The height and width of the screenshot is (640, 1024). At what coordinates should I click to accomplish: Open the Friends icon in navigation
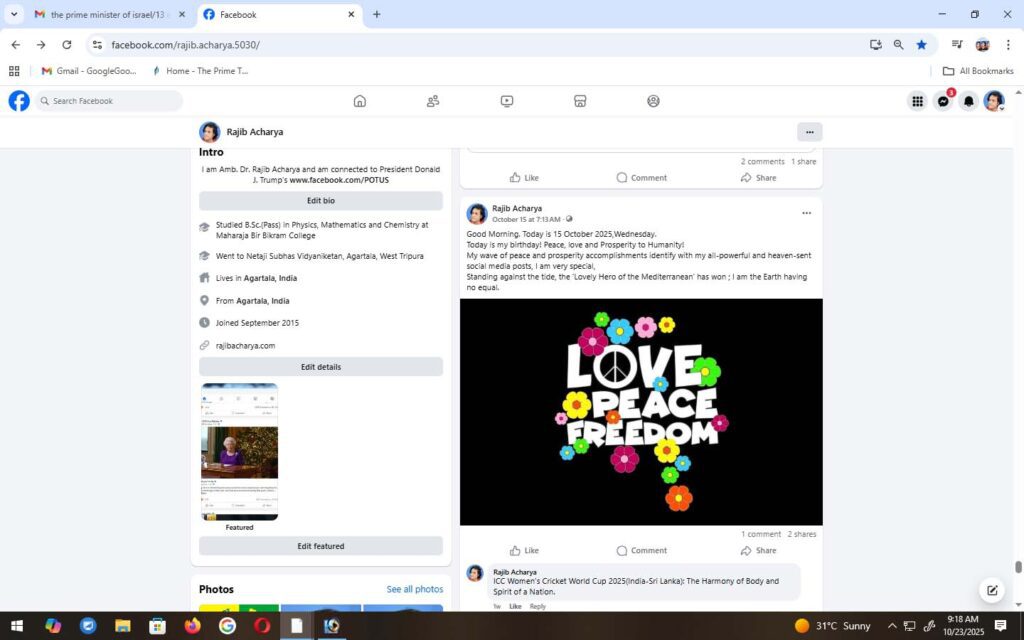tap(433, 101)
